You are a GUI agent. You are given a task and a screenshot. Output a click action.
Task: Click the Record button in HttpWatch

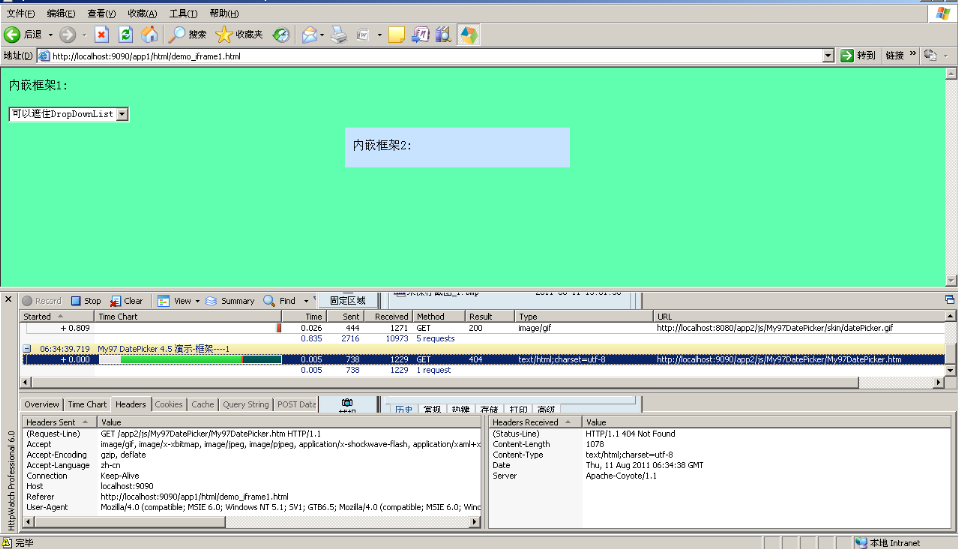tap(42, 301)
